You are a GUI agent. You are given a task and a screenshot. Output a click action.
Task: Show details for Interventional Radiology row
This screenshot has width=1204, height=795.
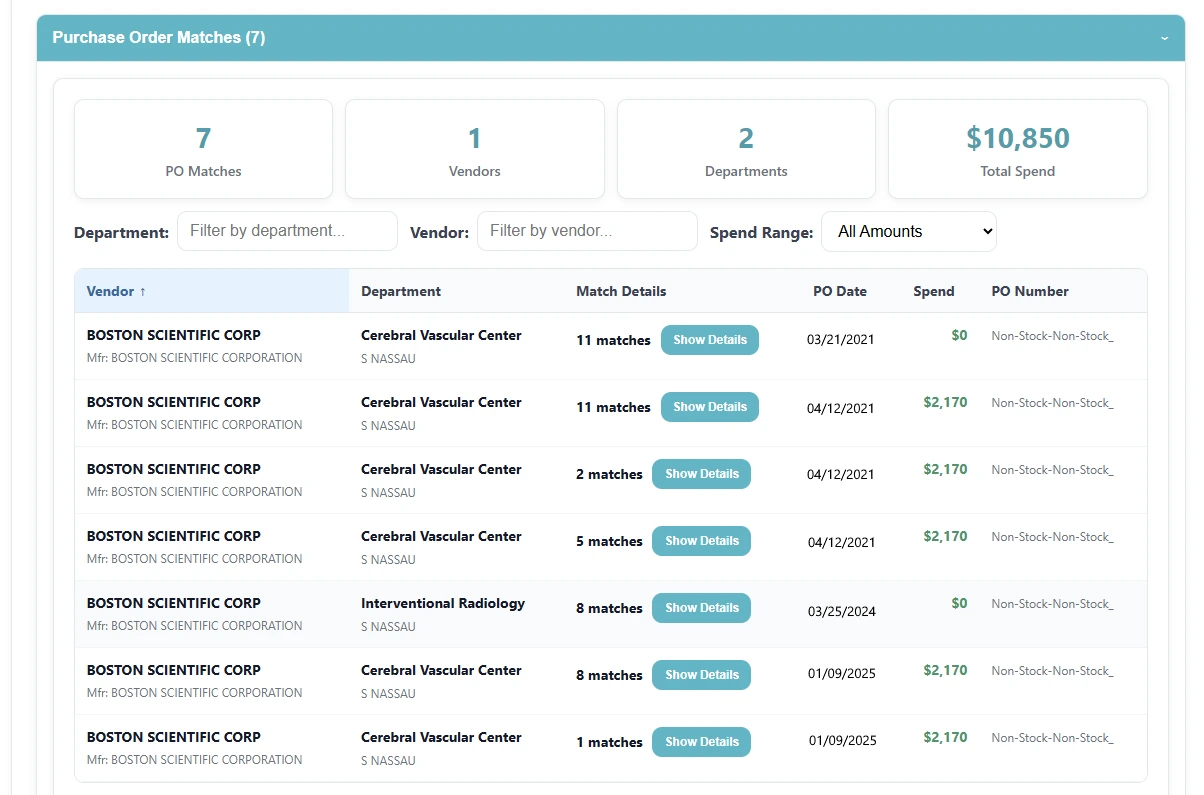click(x=701, y=608)
